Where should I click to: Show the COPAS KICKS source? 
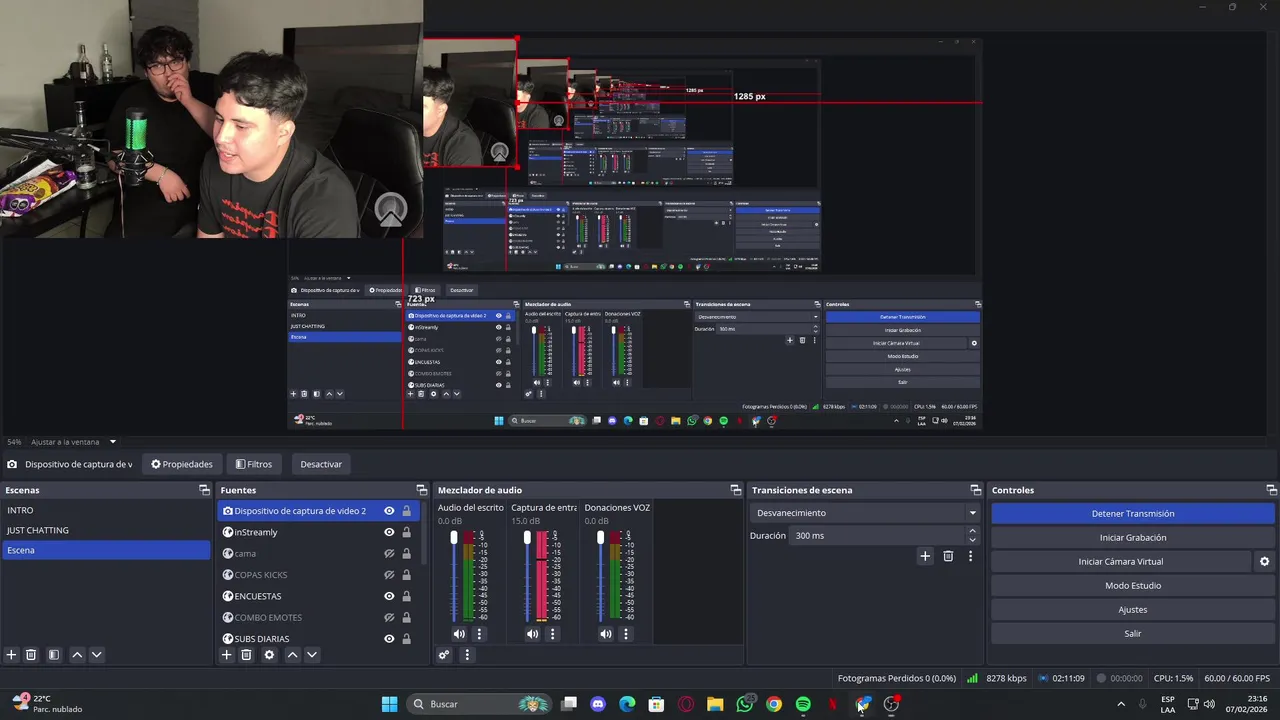(389, 575)
